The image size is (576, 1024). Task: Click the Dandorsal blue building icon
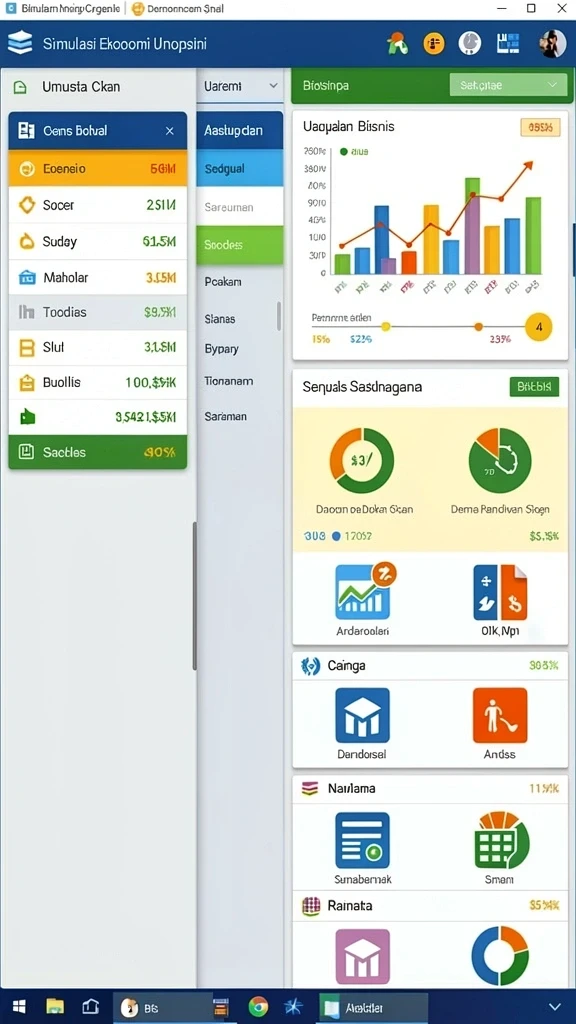[362, 715]
